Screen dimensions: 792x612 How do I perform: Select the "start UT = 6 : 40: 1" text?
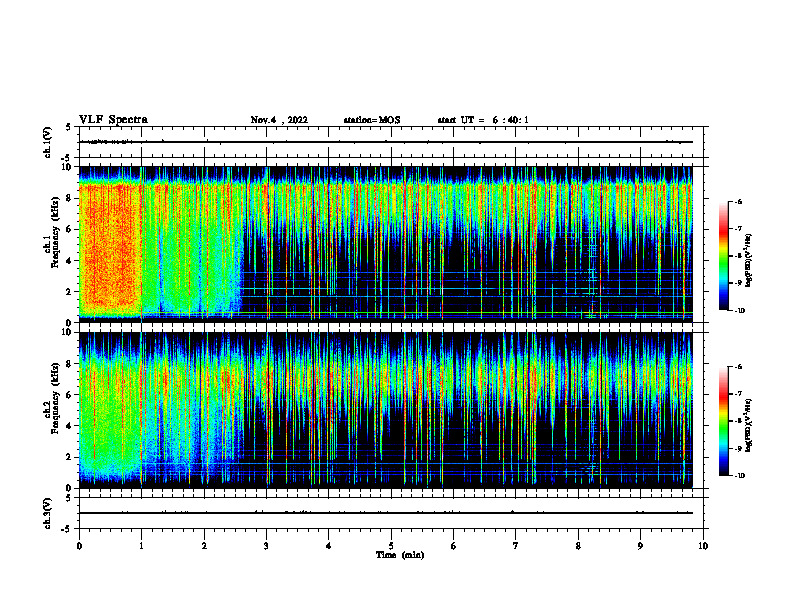[483, 120]
